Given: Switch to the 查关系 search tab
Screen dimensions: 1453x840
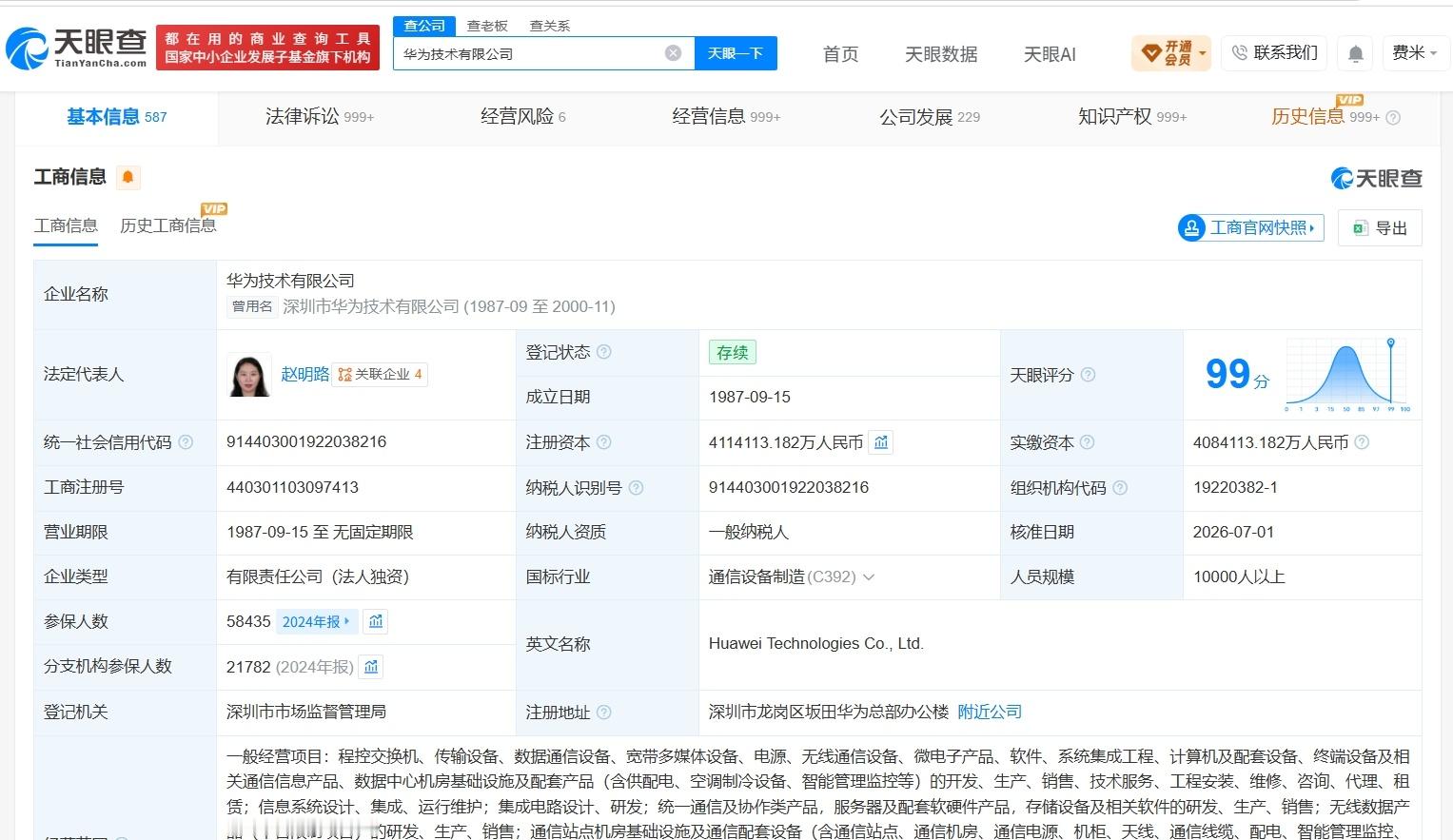Looking at the screenshot, I should [550, 26].
